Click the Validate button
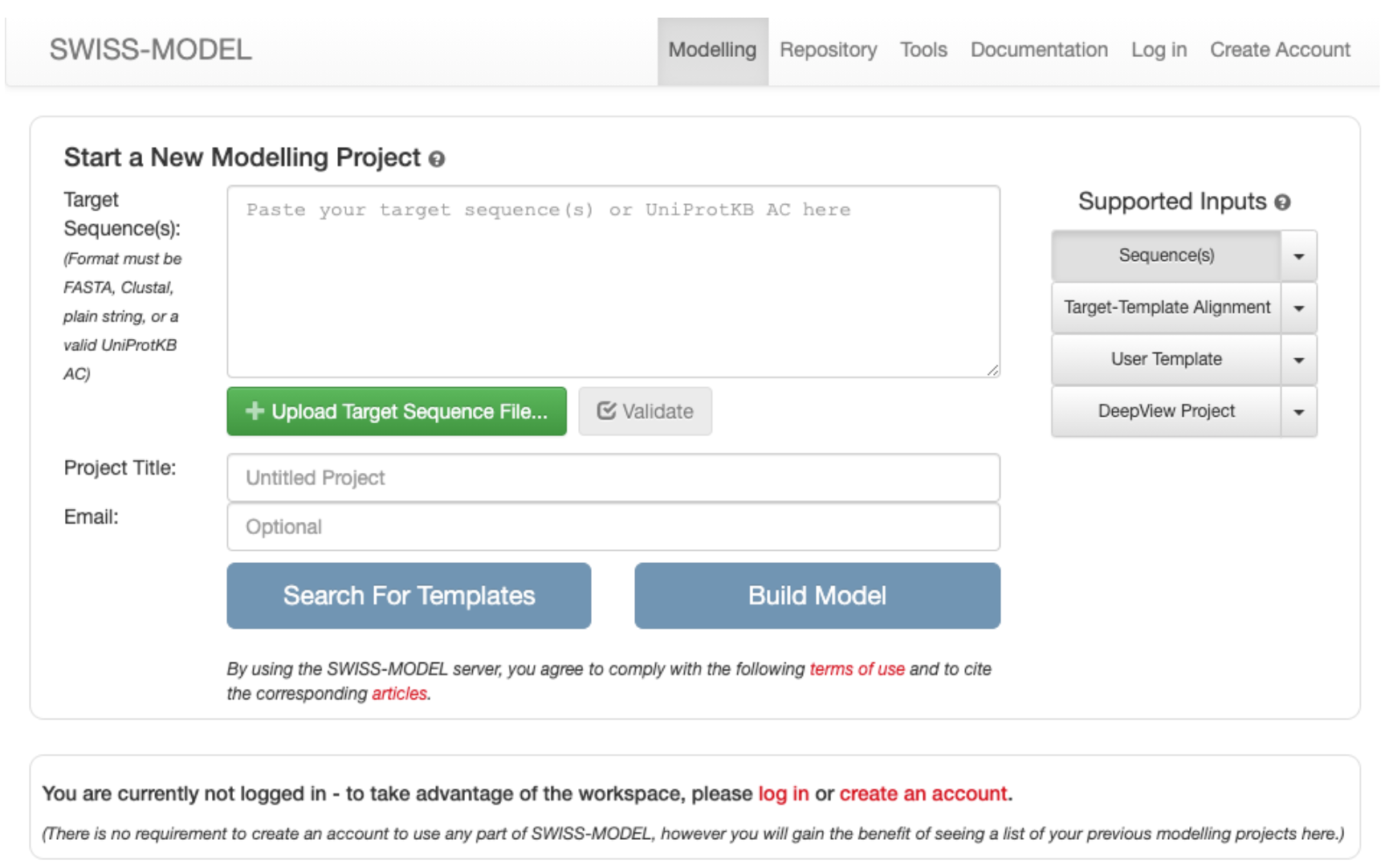This screenshot has width=1385, height=868. coord(645,412)
